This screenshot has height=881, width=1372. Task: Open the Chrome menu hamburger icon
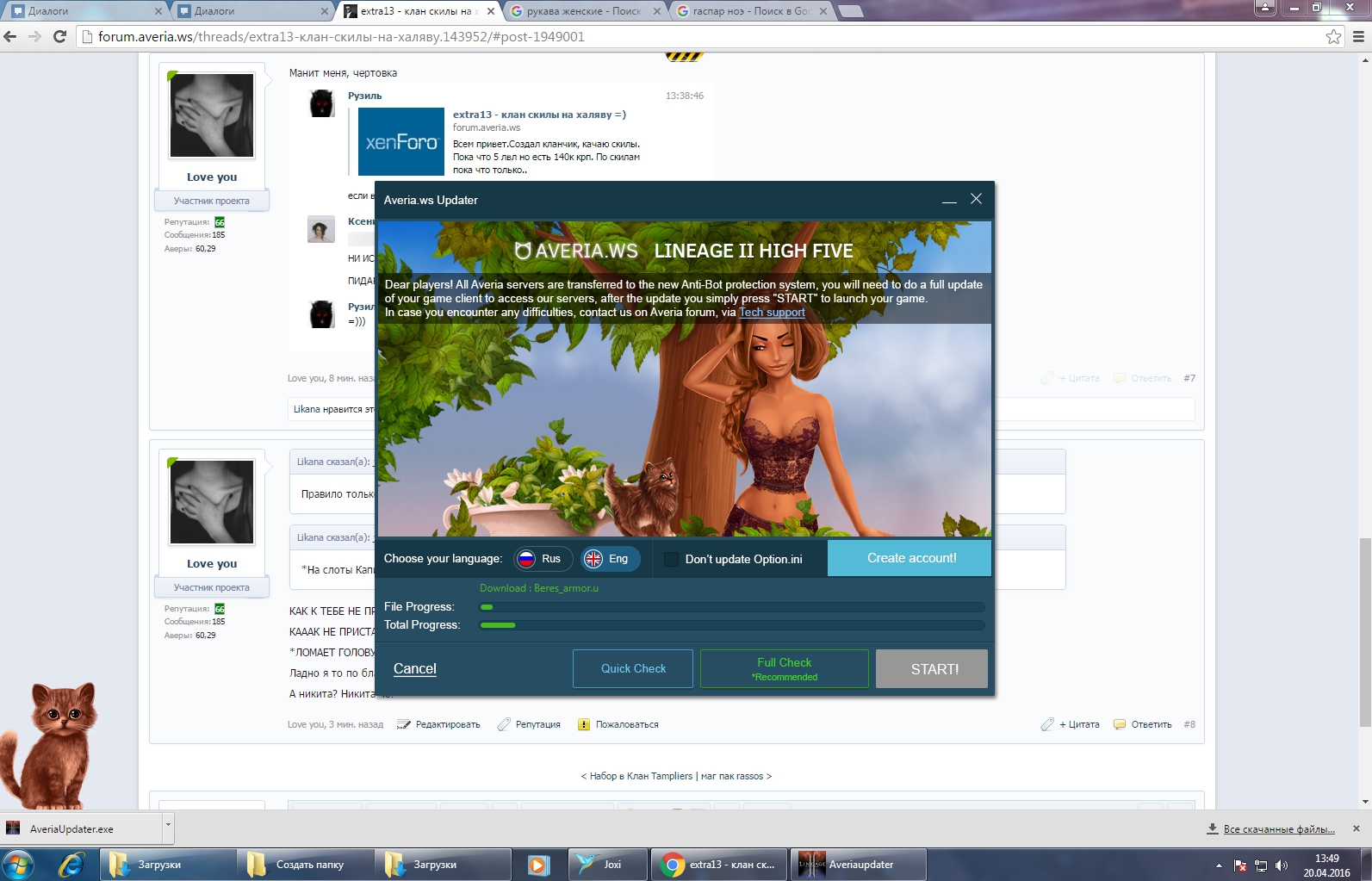pos(1358,36)
